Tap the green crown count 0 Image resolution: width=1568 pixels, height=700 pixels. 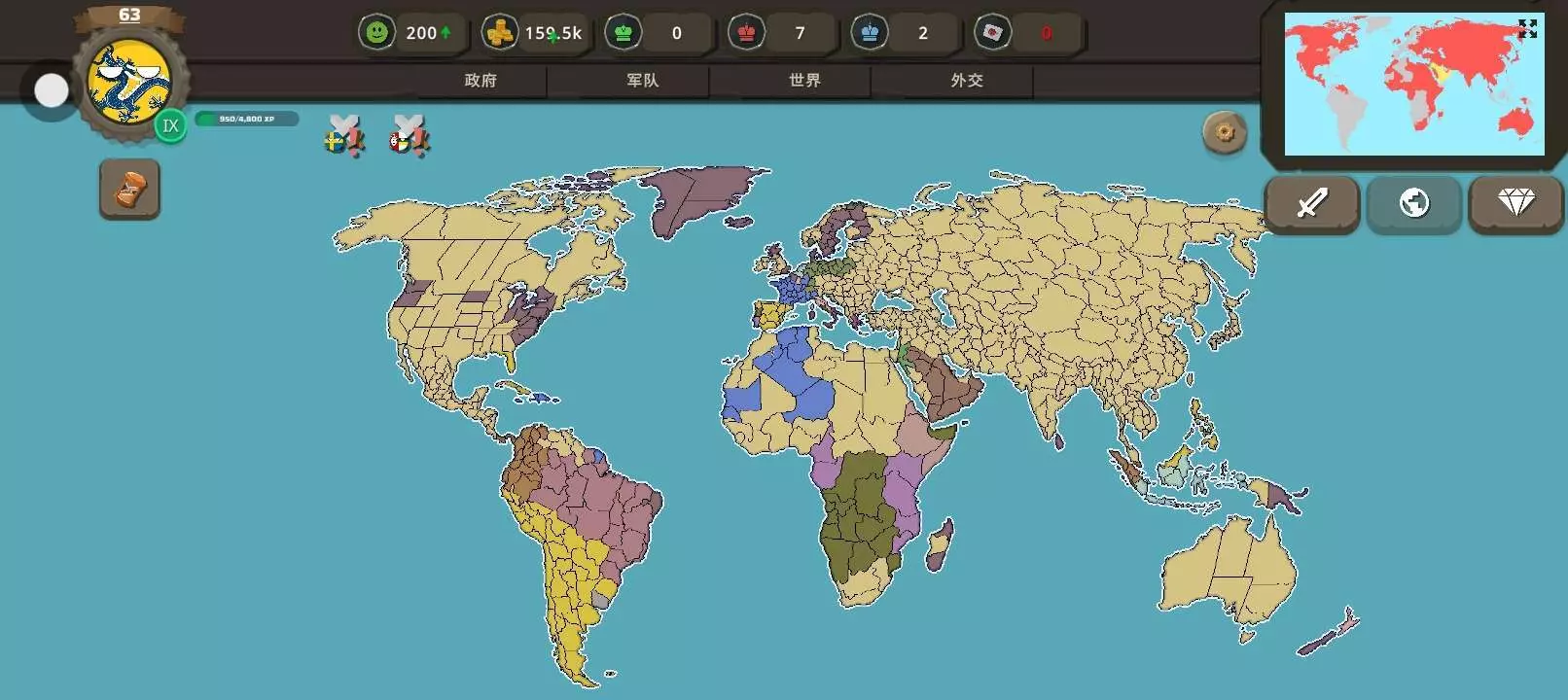tap(677, 33)
